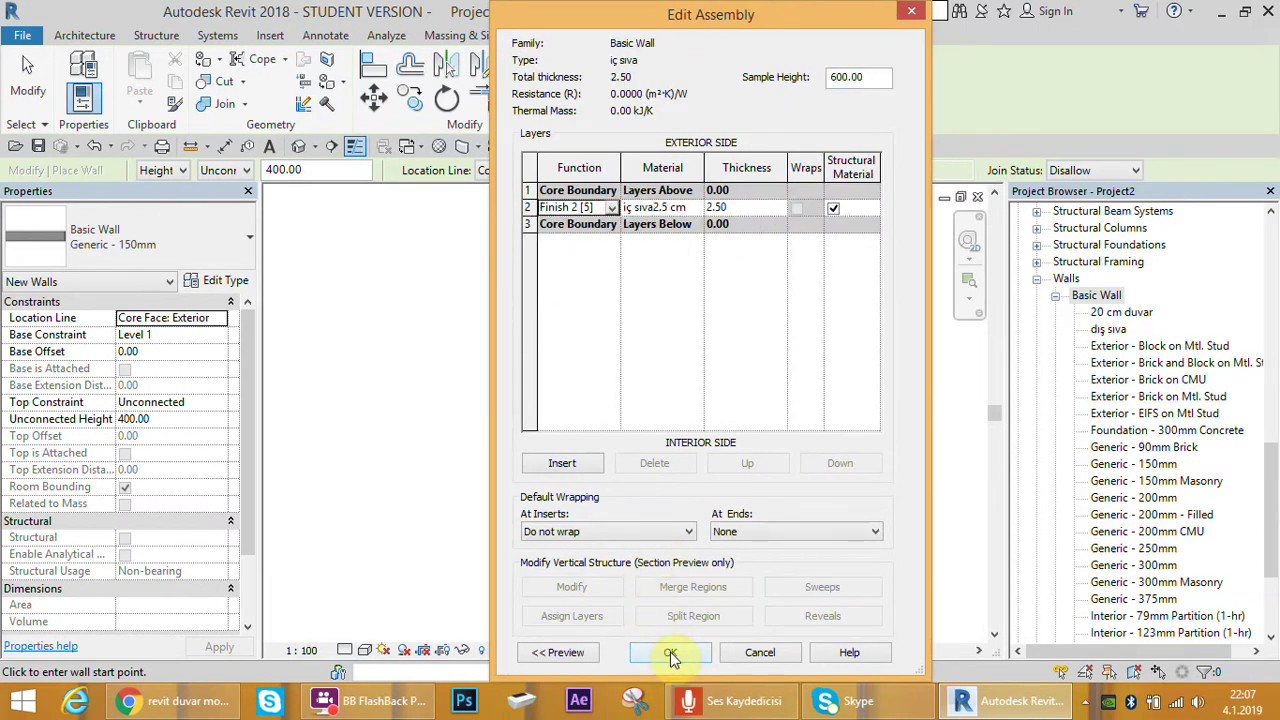Click the Open folder quick access icon
This screenshot has height=720, width=1280.
click(16, 146)
